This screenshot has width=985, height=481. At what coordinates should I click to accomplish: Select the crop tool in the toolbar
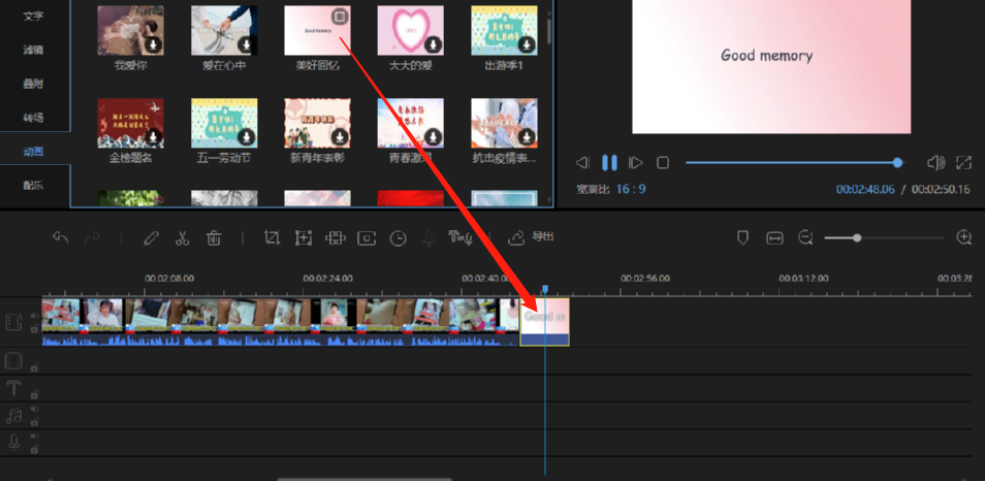pos(271,238)
